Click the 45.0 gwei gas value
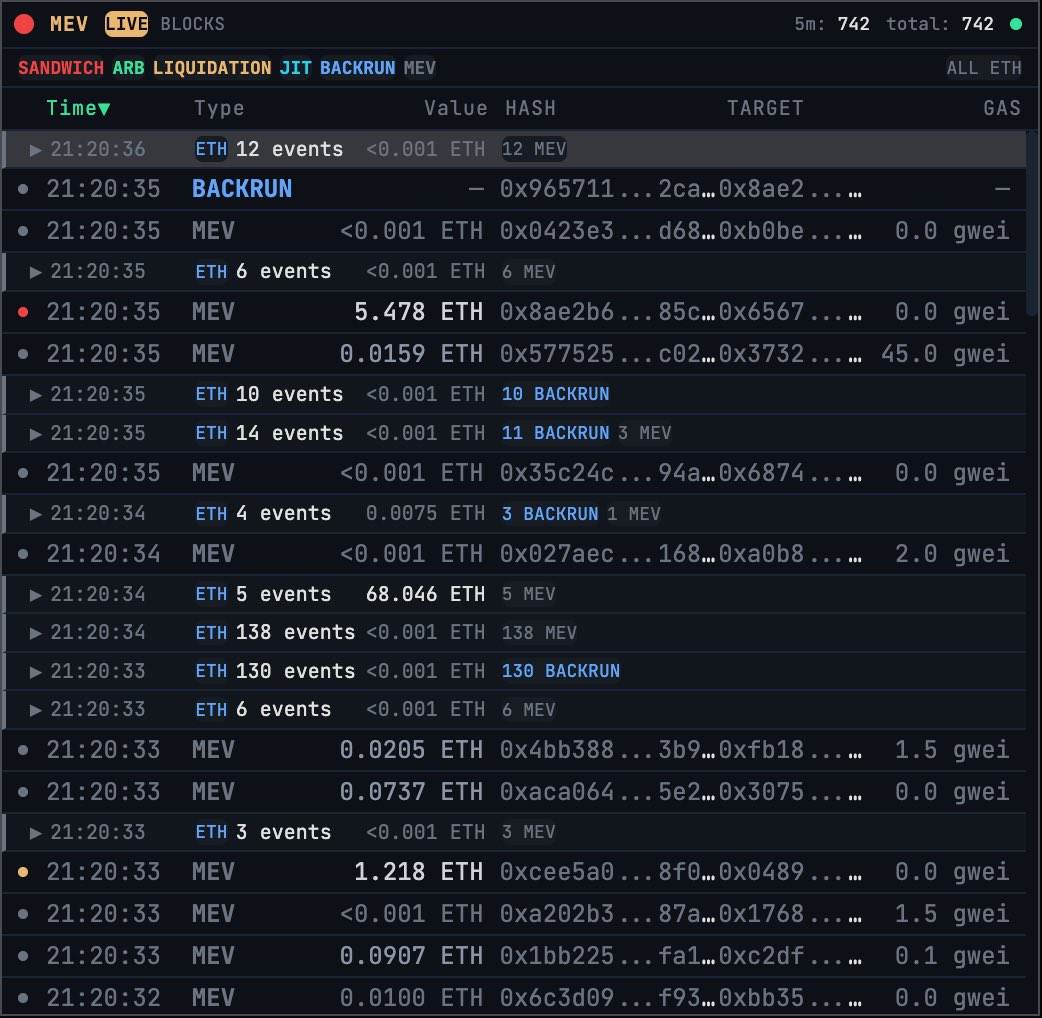 pos(945,354)
